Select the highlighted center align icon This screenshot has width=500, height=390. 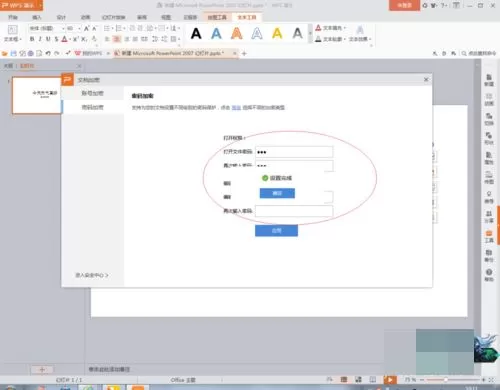coord(117,39)
